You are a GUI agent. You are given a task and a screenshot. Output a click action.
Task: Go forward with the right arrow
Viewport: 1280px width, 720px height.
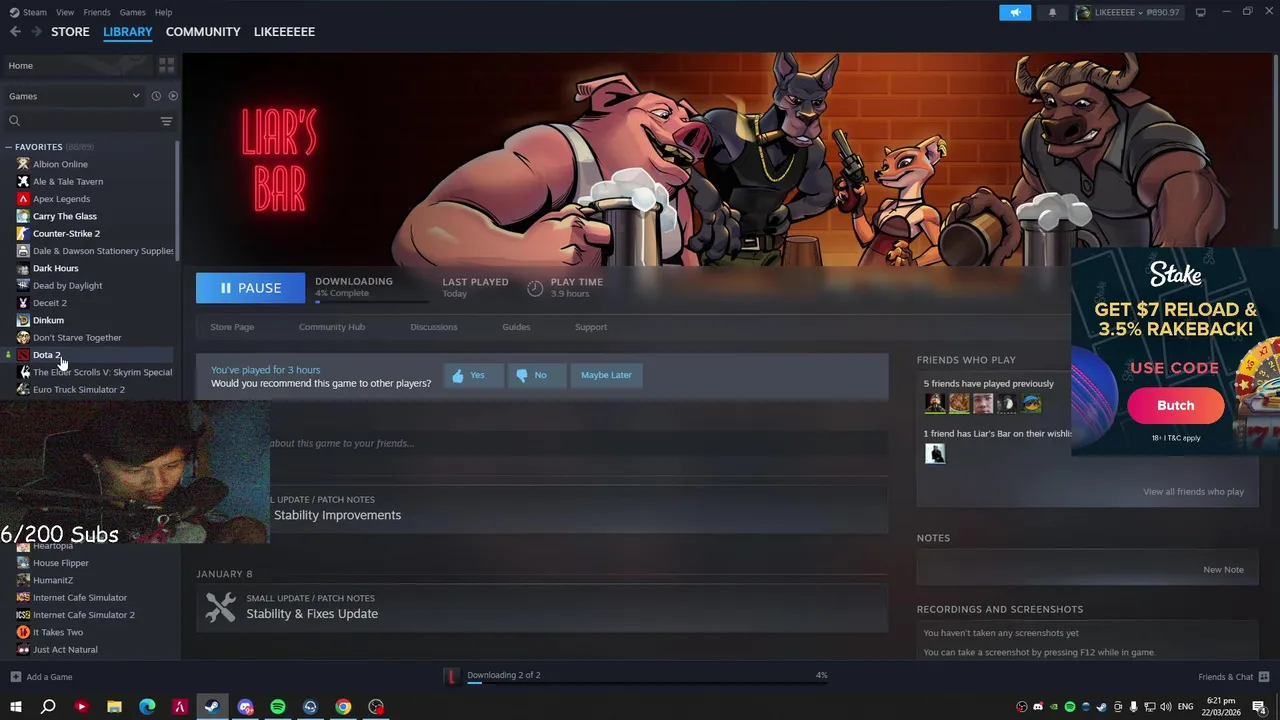coord(37,32)
